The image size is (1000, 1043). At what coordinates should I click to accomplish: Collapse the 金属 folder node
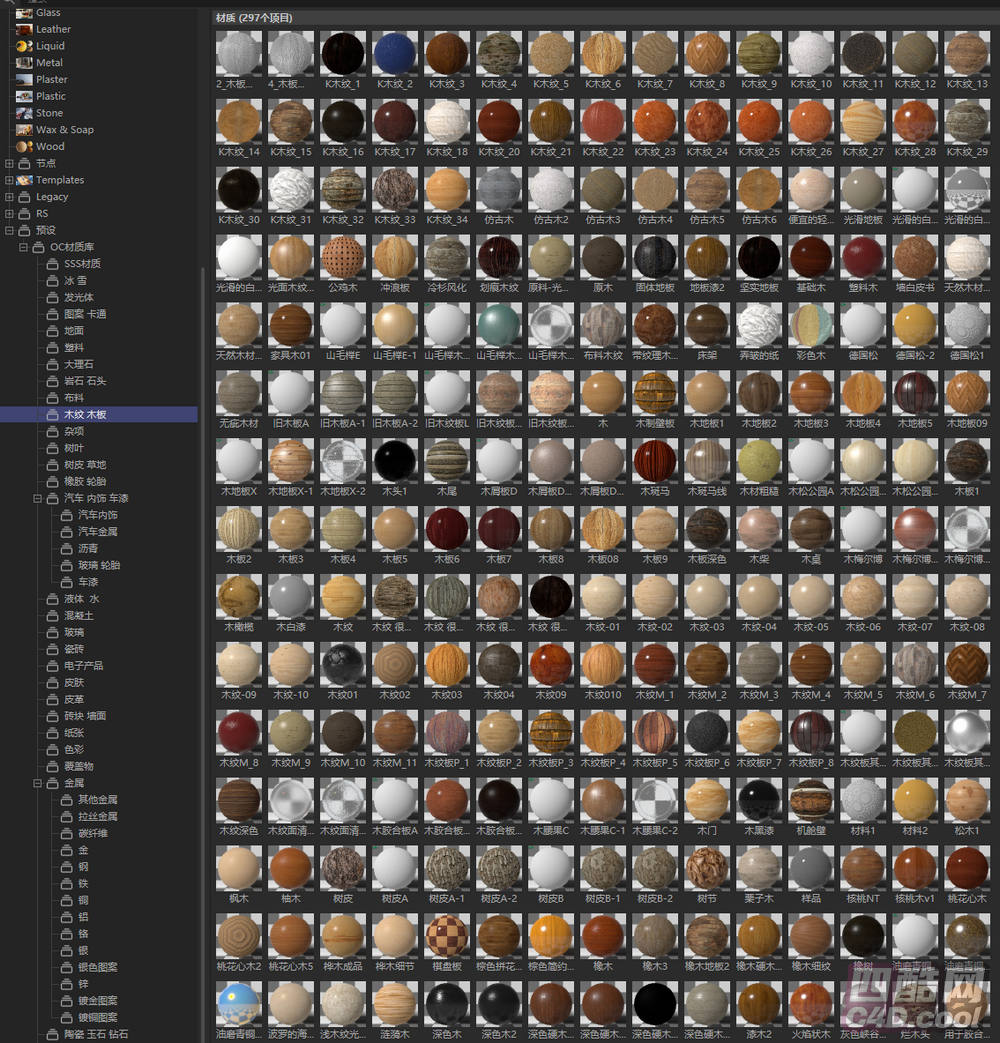coord(38,783)
